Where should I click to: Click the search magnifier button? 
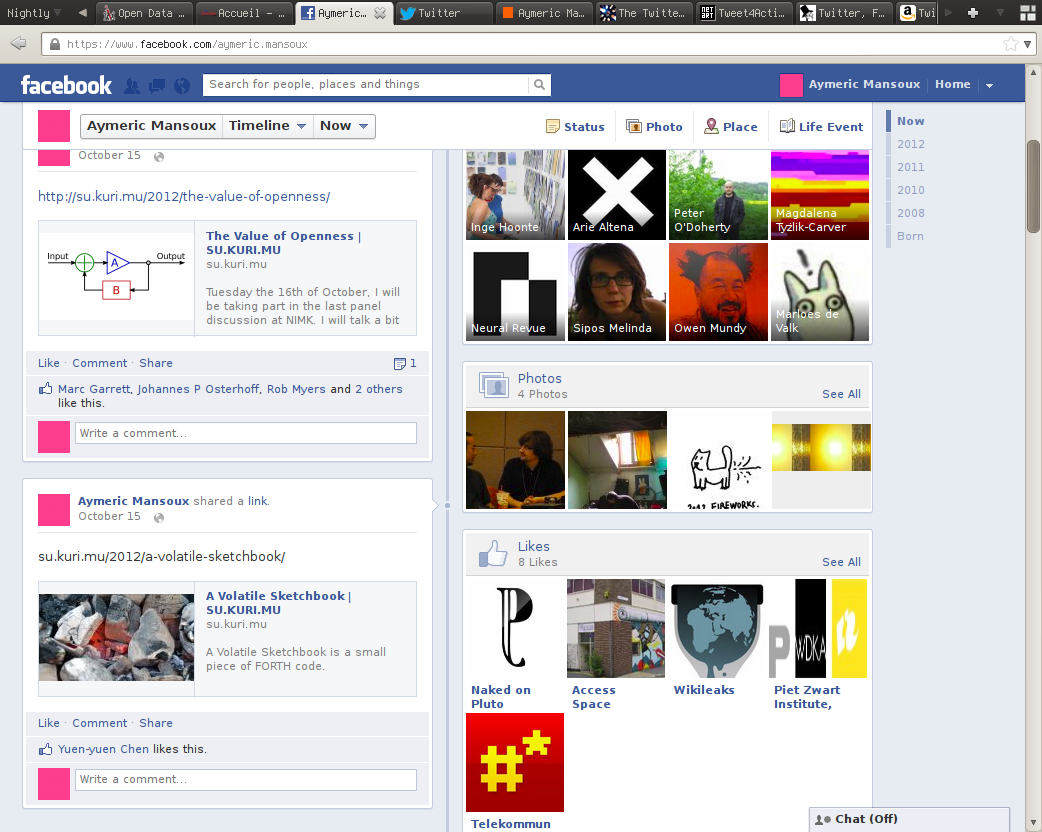pyautogui.click(x=539, y=85)
